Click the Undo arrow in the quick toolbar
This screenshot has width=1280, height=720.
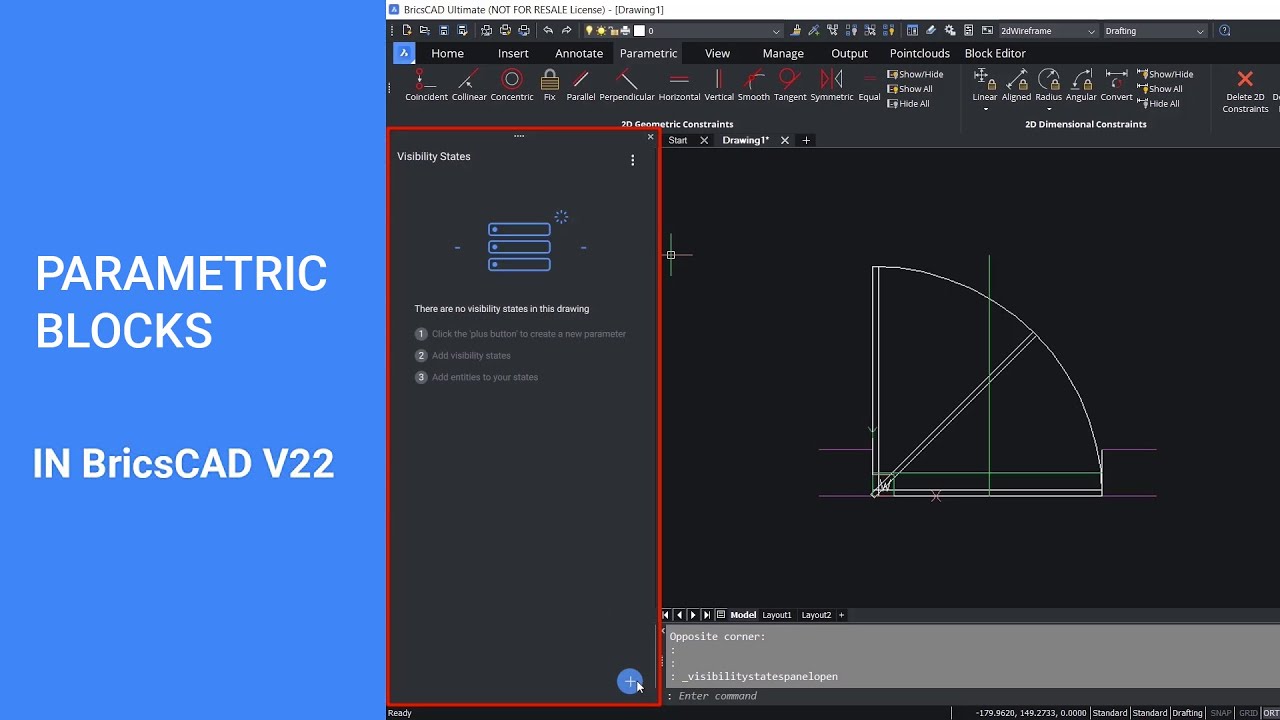pyautogui.click(x=548, y=31)
